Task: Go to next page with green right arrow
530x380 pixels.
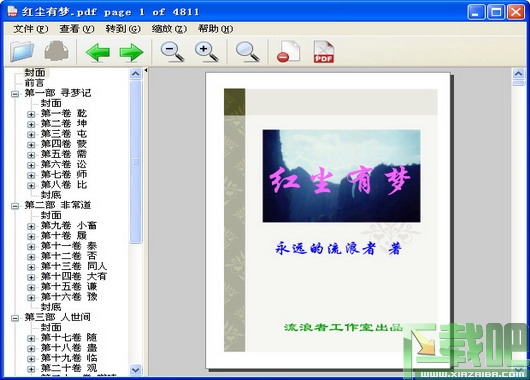Action: (x=131, y=52)
